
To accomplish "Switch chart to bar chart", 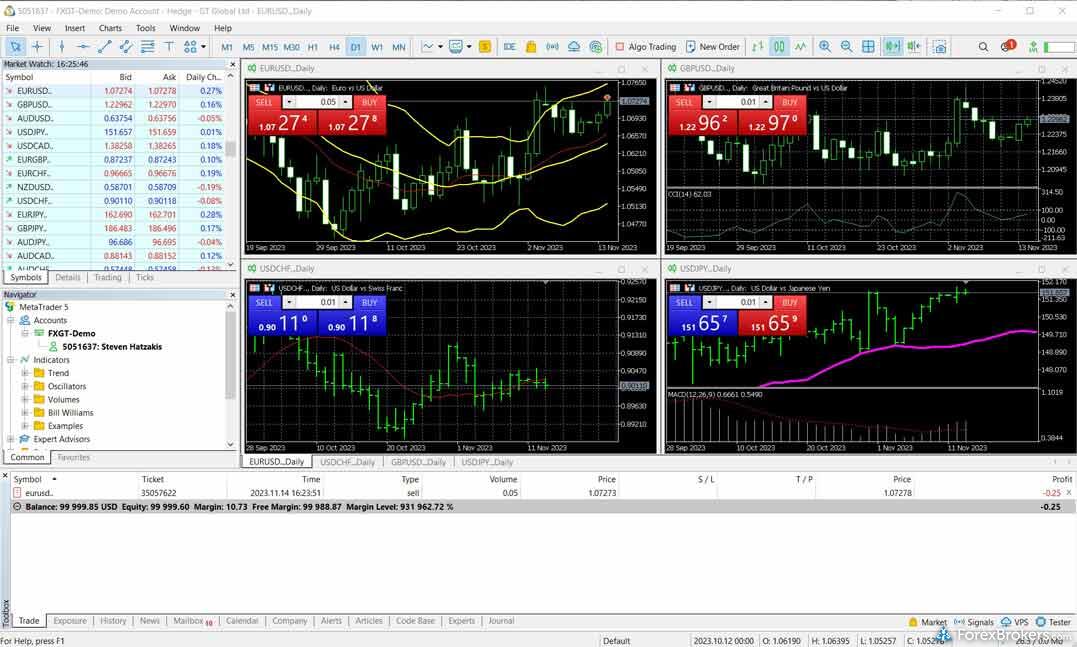I will 758,47.
